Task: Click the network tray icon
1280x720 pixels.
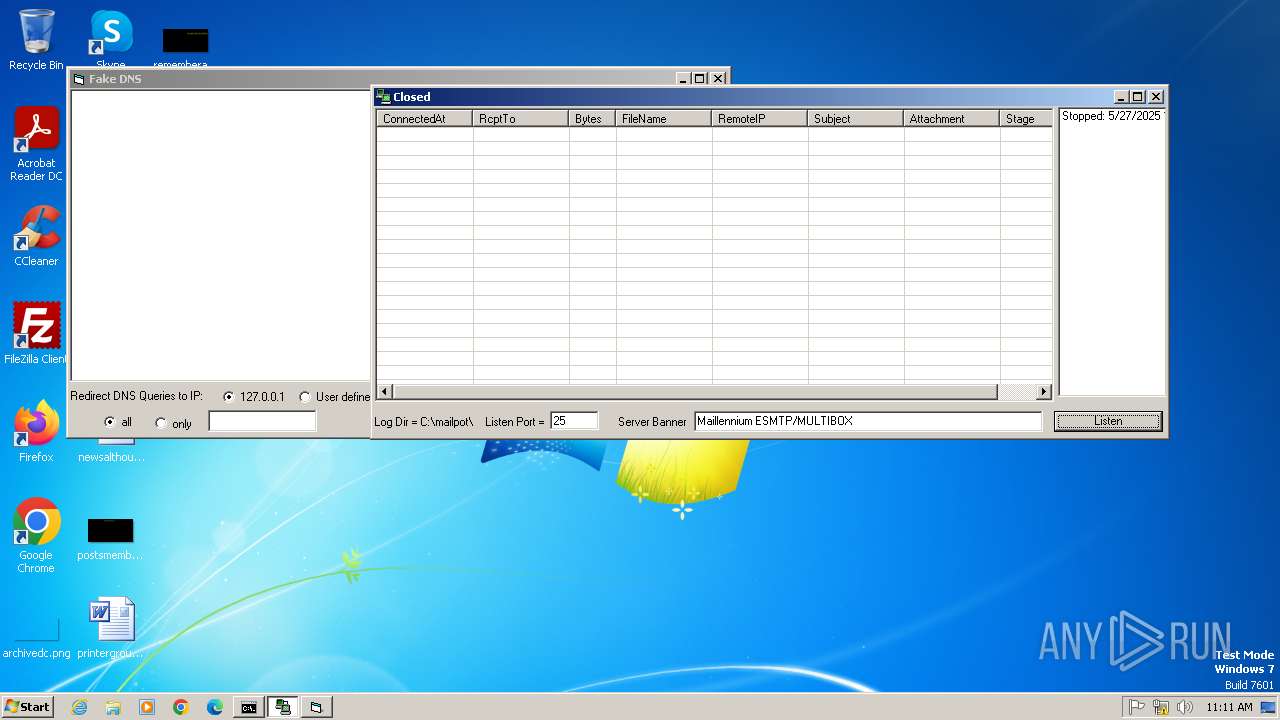Action: click(x=1161, y=707)
